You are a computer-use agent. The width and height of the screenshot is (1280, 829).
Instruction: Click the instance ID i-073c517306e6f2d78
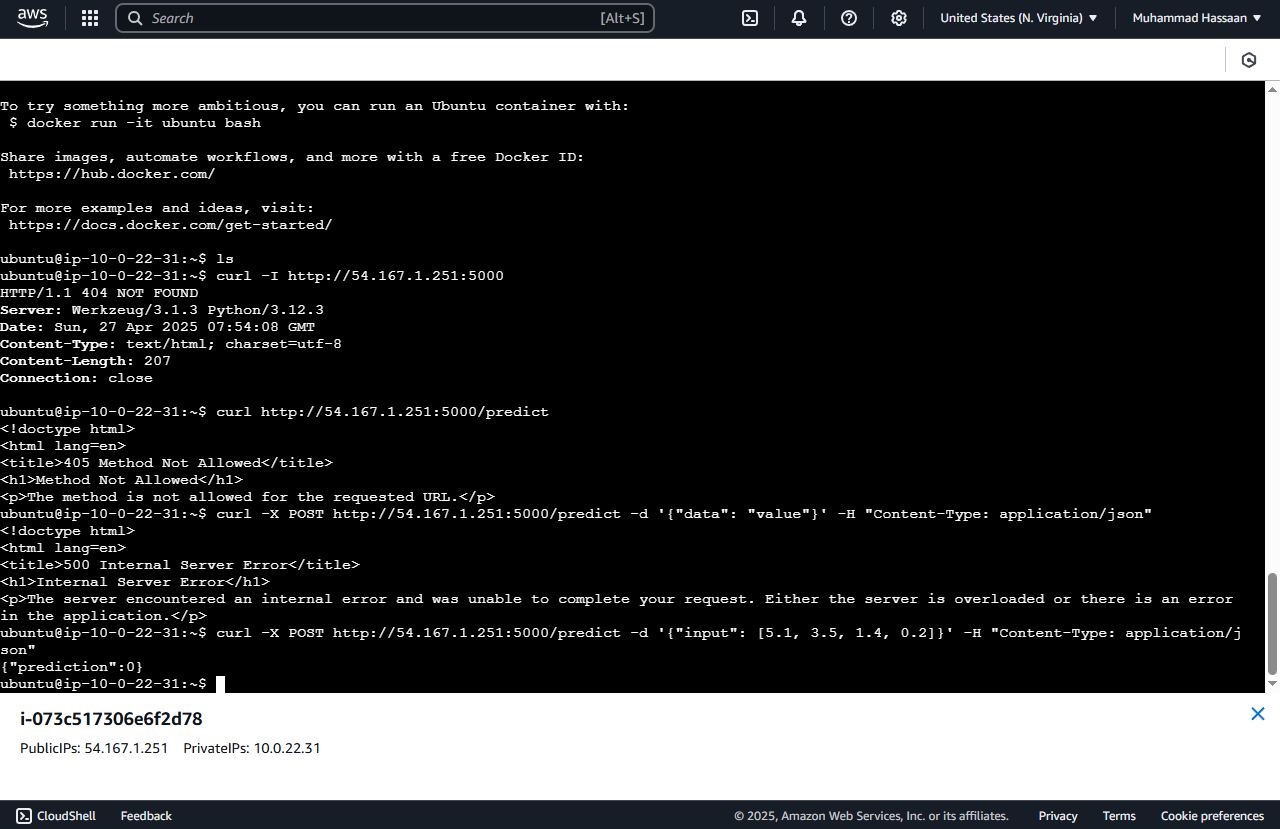click(111, 719)
